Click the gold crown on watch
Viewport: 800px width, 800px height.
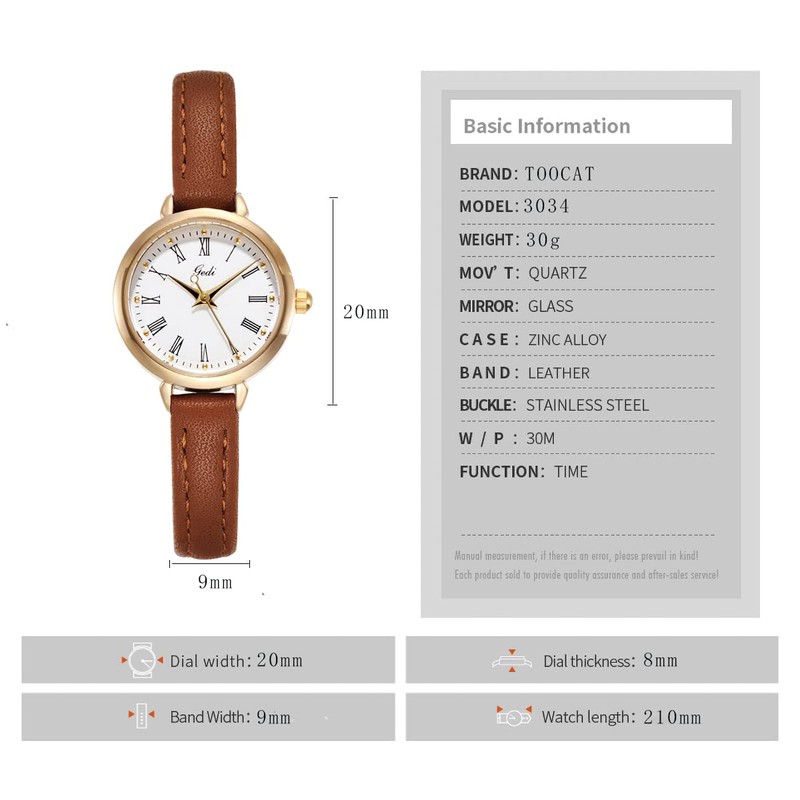(x=304, y=301)
